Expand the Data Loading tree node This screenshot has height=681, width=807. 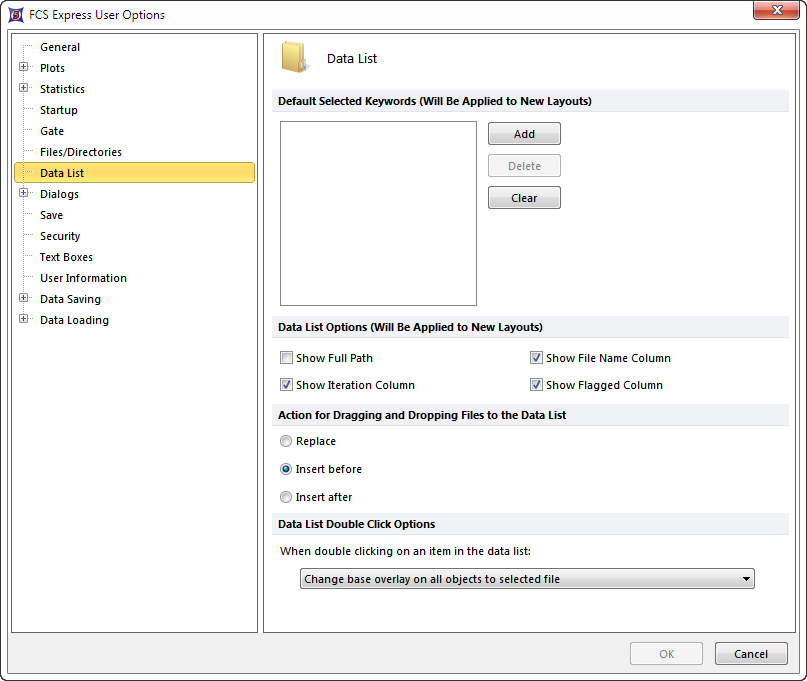pyautogui.click(x=24, y=320)
